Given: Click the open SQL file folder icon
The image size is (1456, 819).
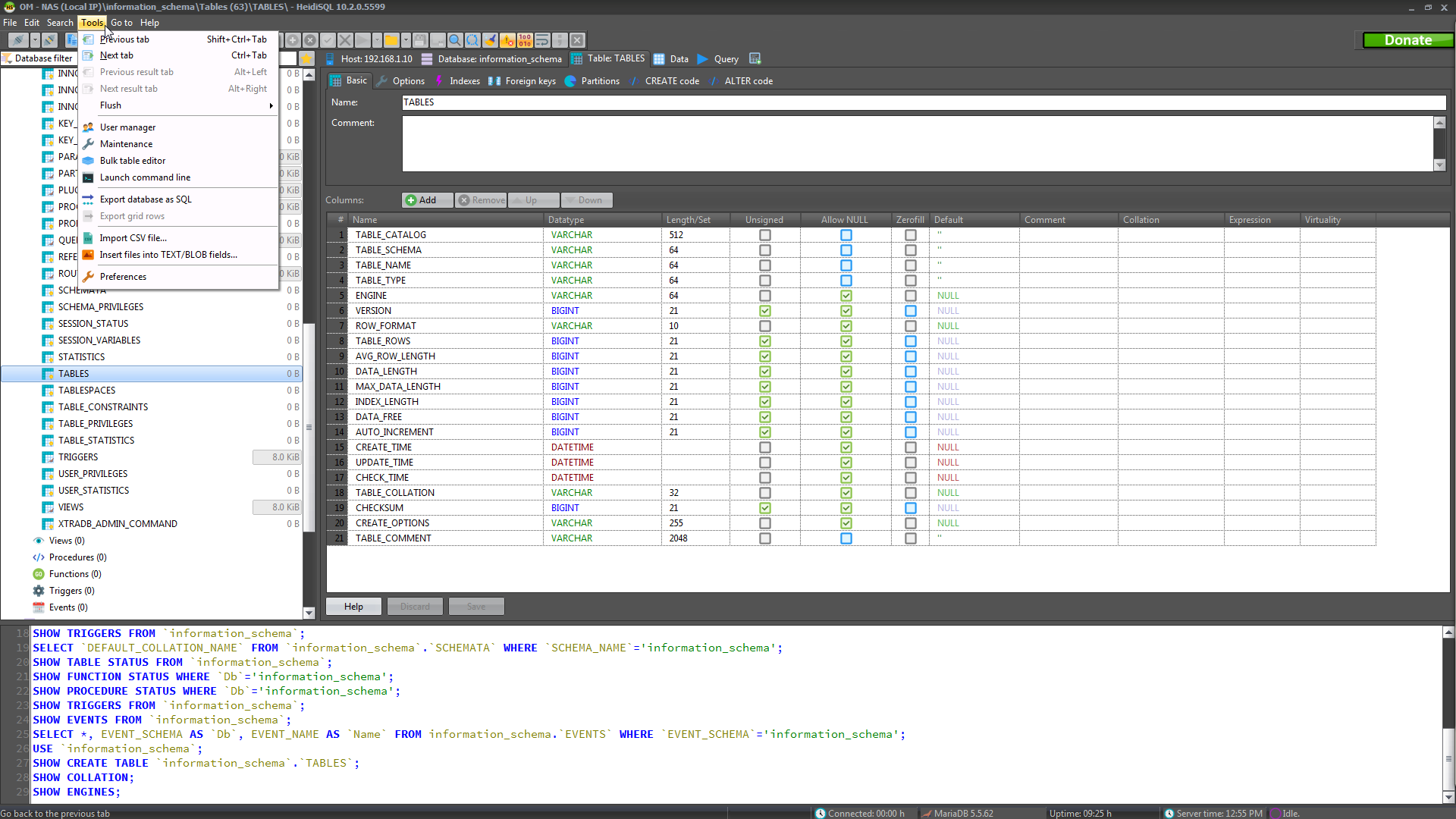Looking at the screenshot, I should [x=391, y=40].
